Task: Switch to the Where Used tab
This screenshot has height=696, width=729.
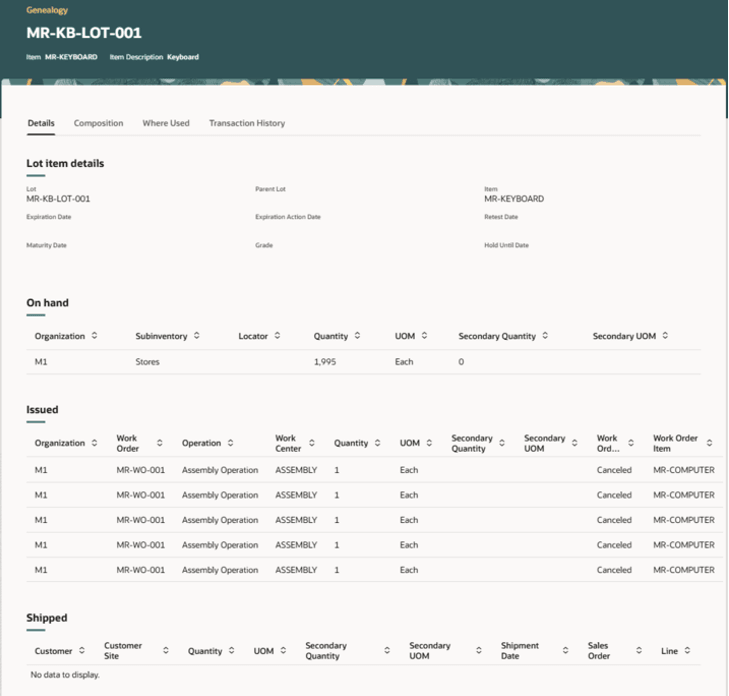Action: click(x=166, y=123)
